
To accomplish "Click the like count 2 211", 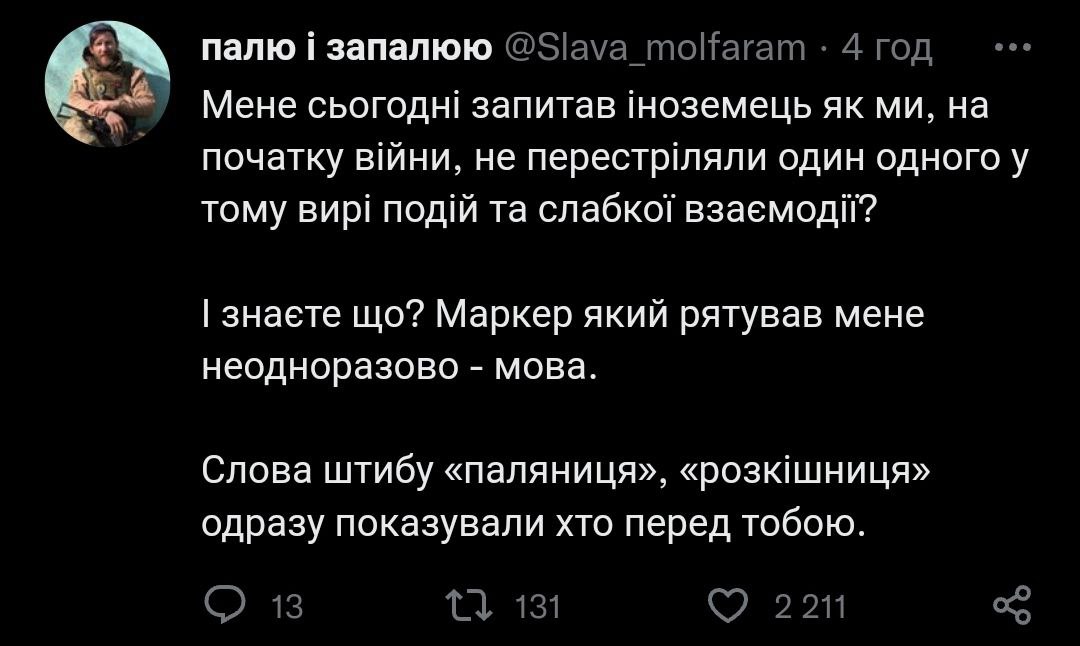I will 811,606.
